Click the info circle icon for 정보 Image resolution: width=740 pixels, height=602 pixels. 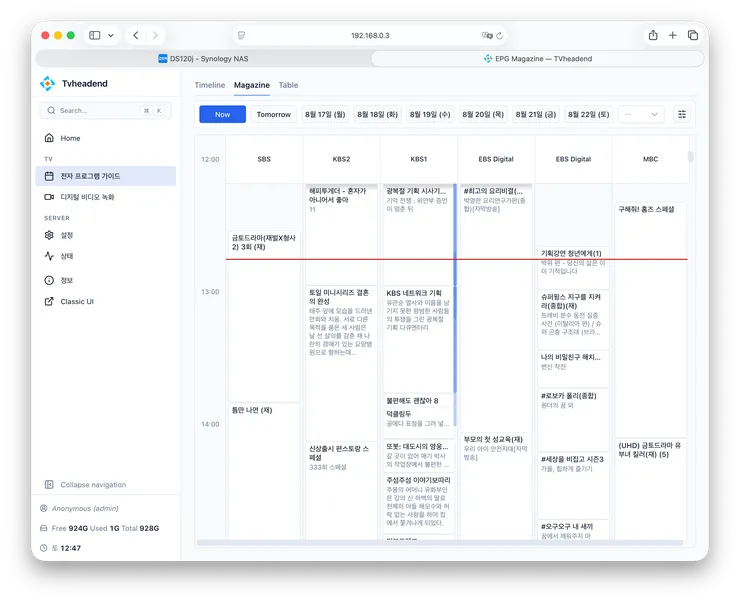click(49, 280)
